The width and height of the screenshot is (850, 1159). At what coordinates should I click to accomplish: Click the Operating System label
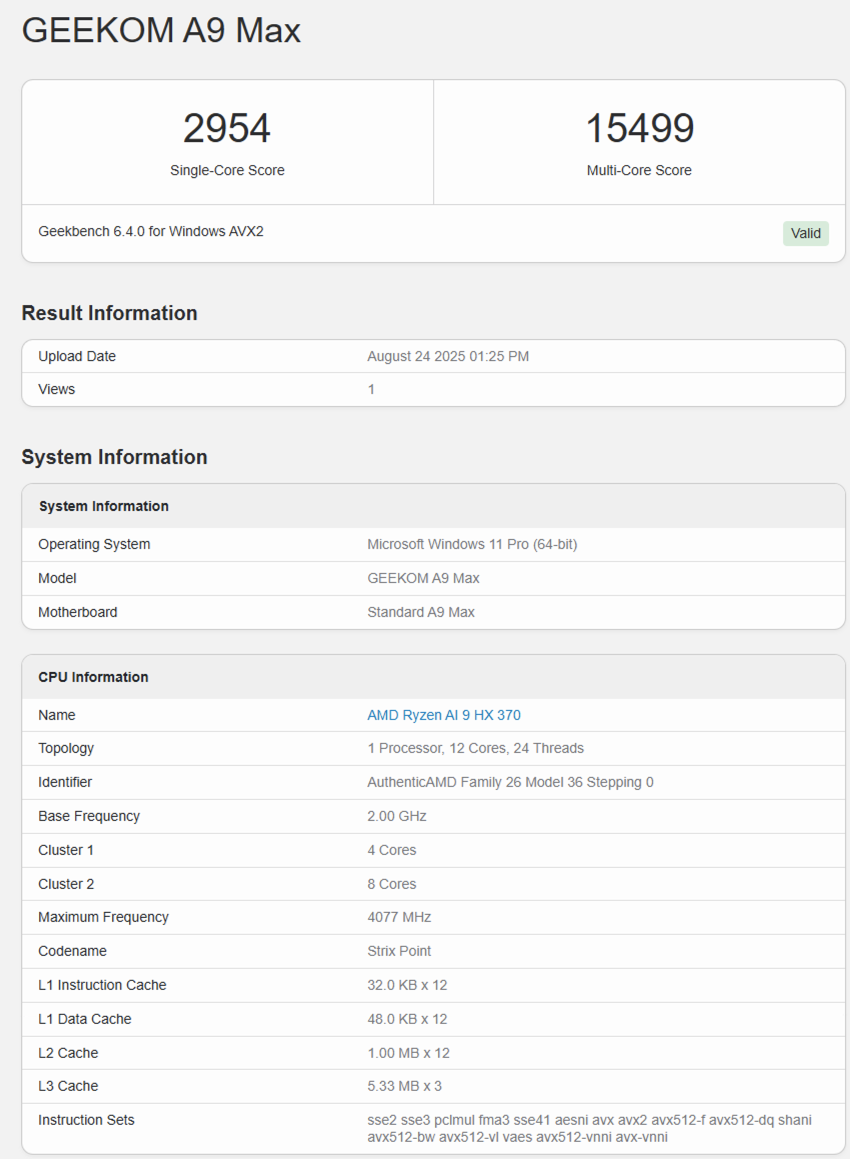(94, 544)
